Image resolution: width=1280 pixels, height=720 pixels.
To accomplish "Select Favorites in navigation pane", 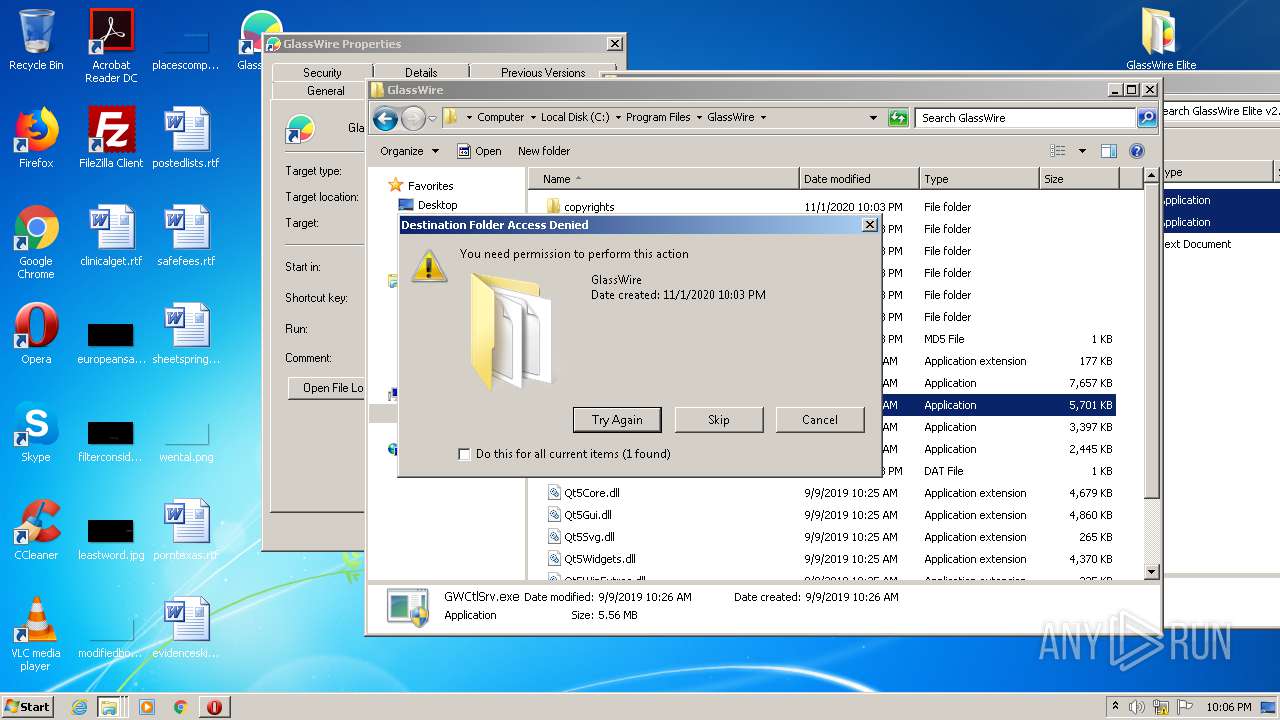I will click(421, 186).
